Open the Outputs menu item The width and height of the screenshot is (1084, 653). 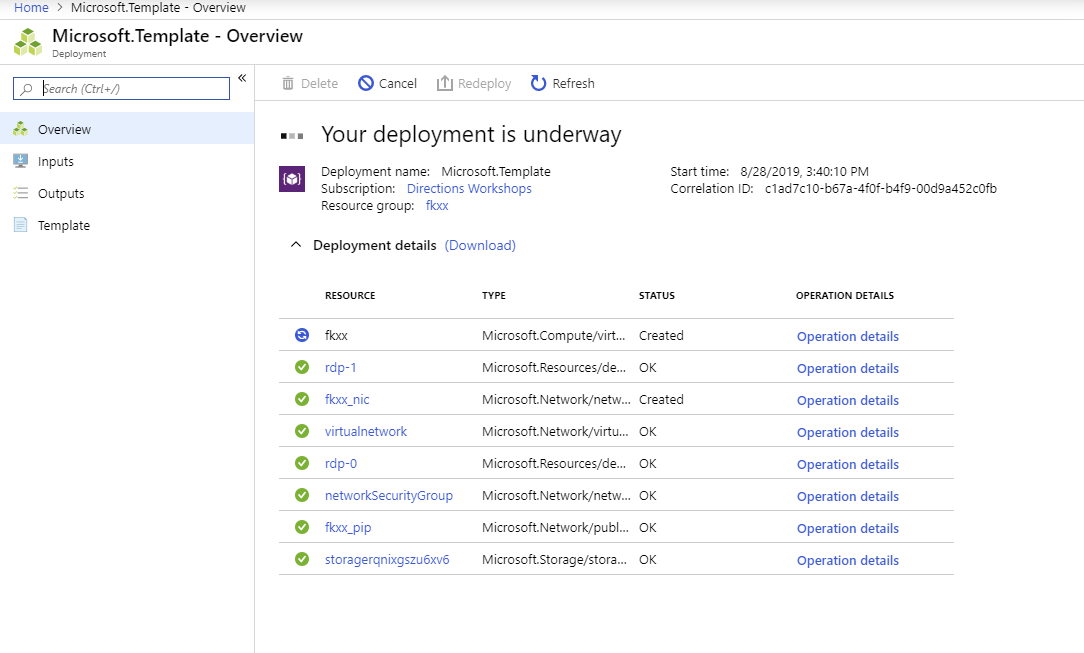pos(127,193)
